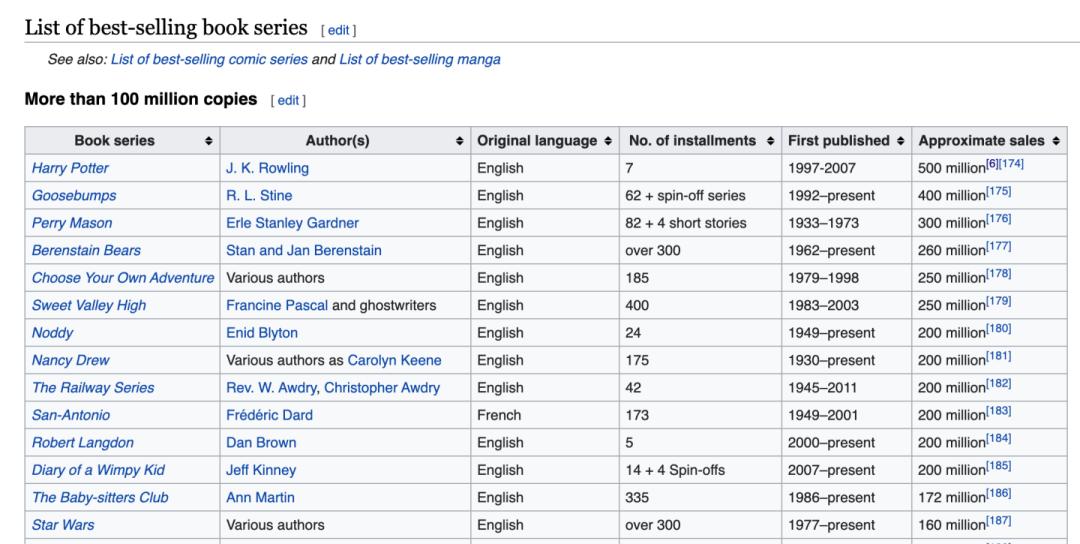Open the San-Antonio series article

(x=71, y=415)
